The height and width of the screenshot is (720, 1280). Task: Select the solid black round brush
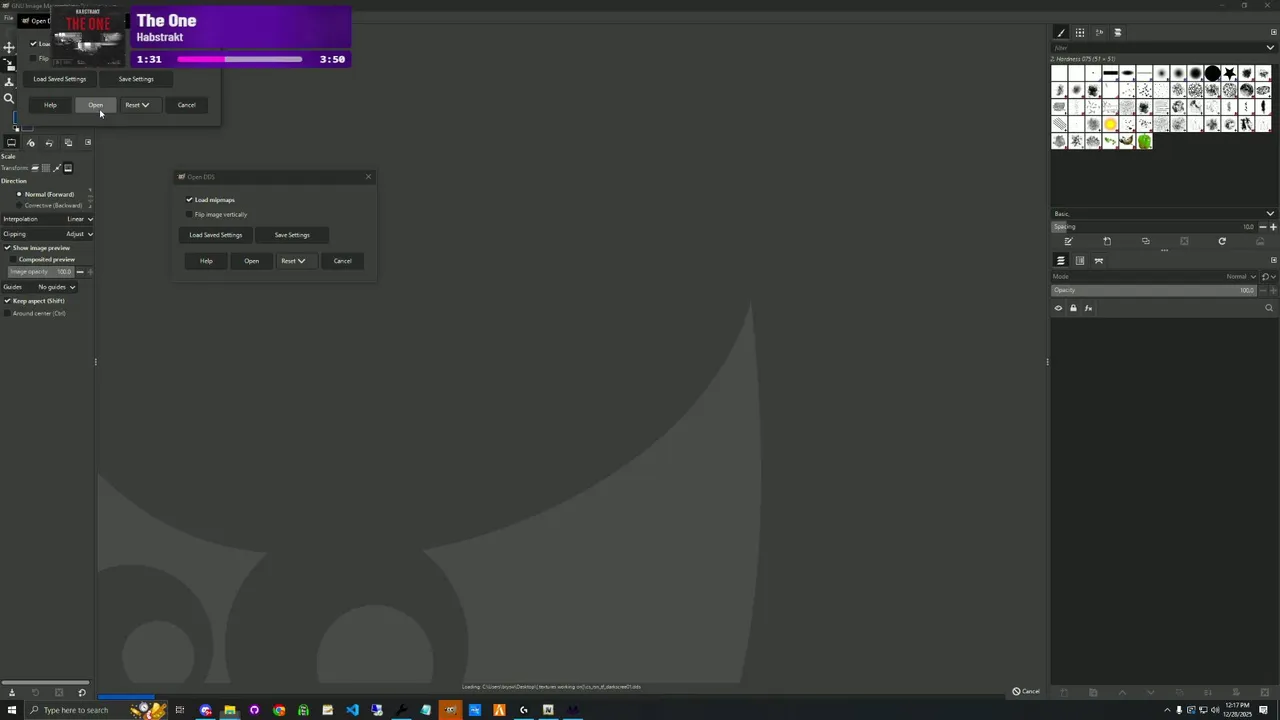click(1212, 73)
